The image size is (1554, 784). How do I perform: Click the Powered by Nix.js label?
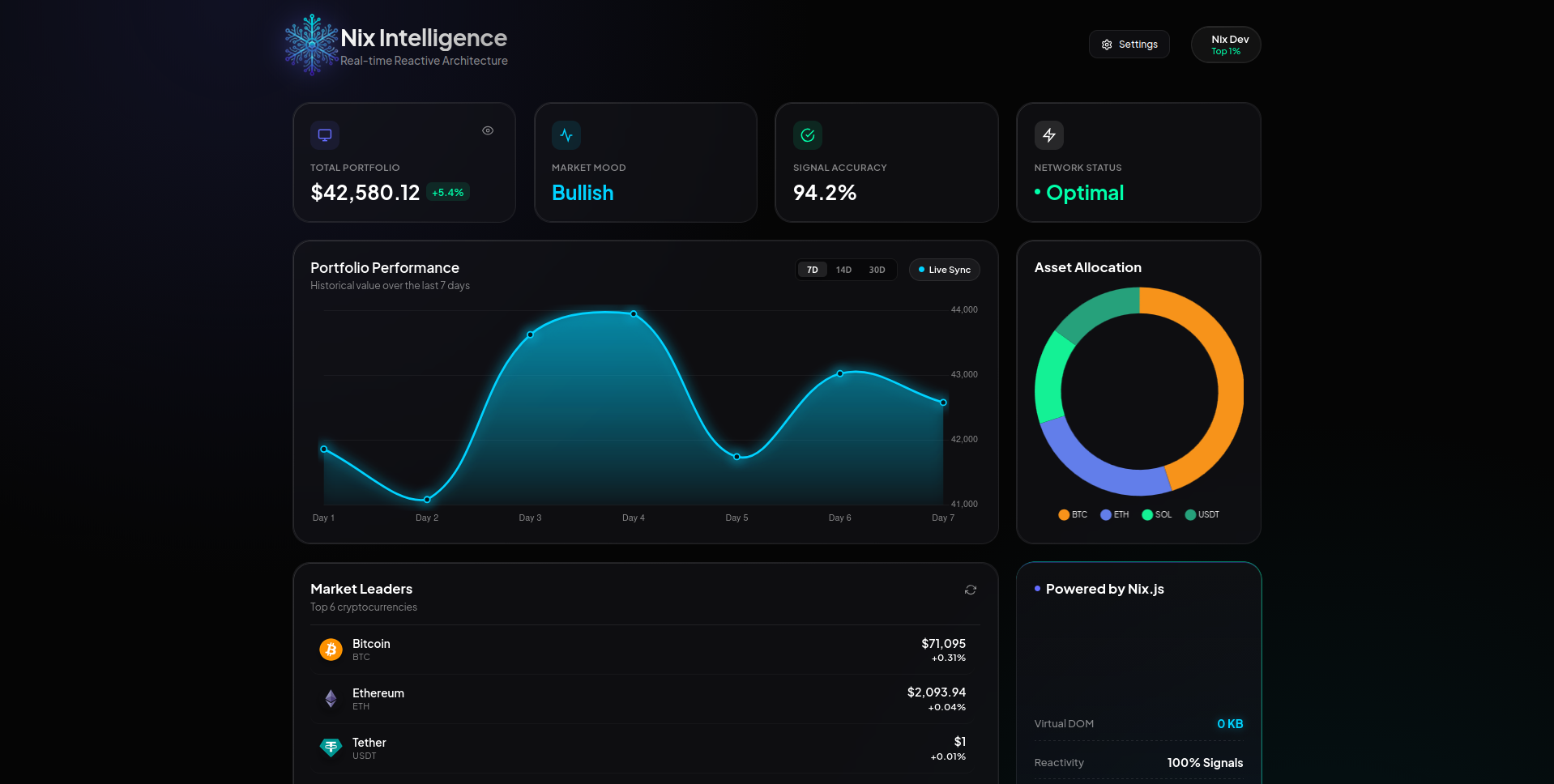pos(1104,589)
